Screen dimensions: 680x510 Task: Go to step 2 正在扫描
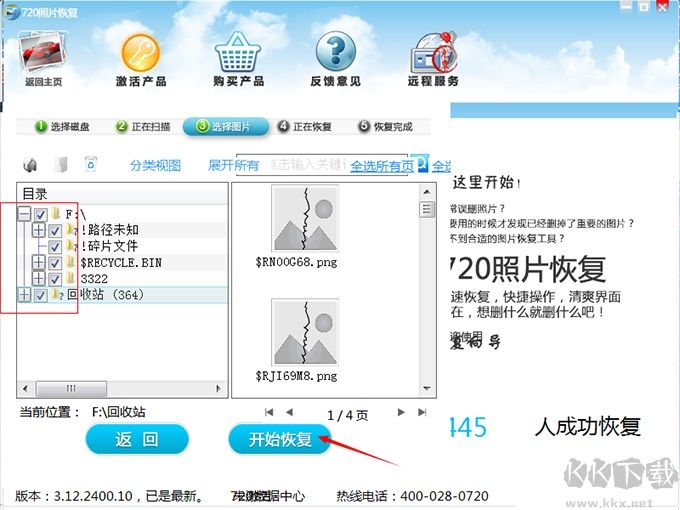pos(143,126)
